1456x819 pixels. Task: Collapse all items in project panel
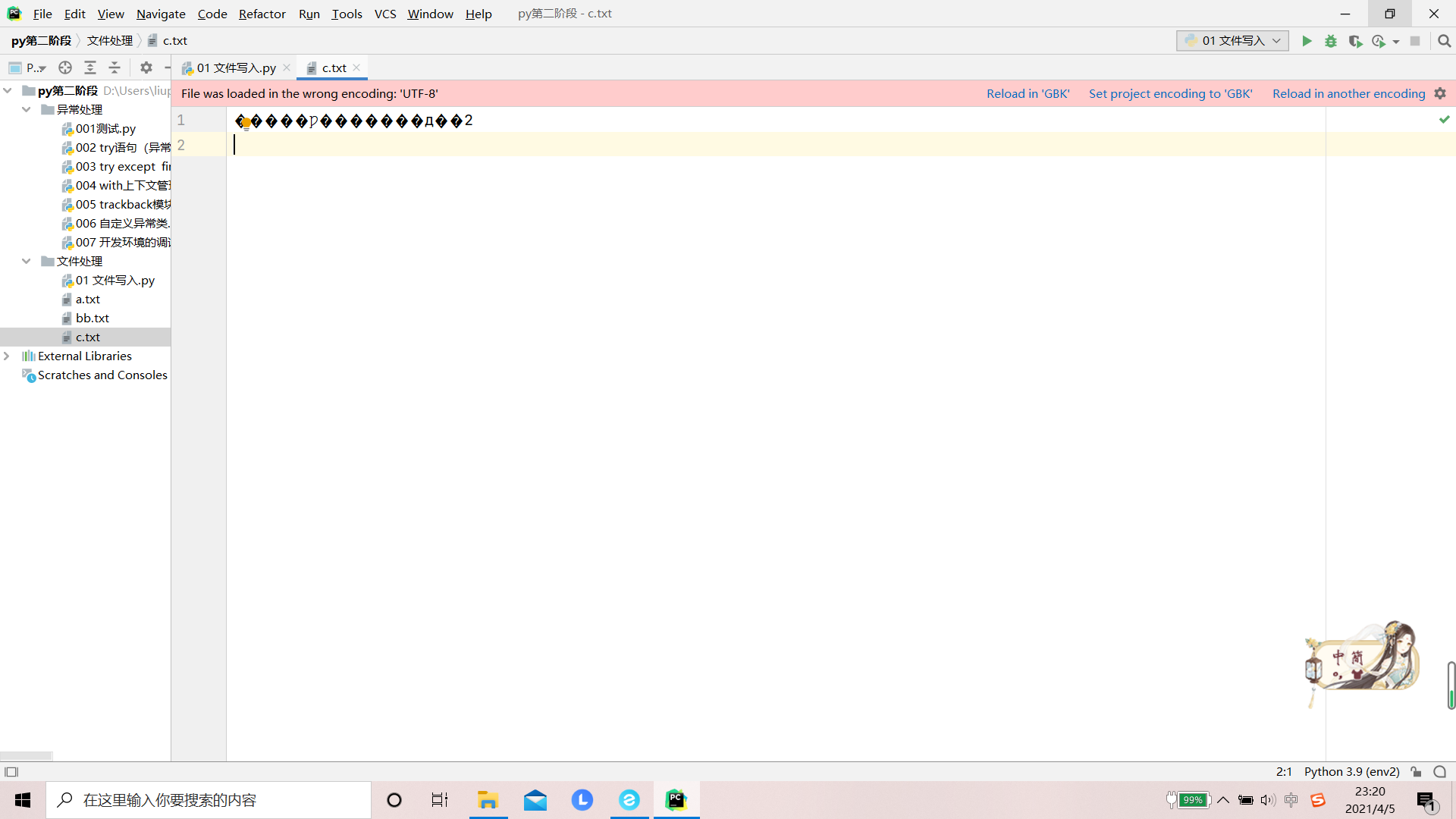[x=115, y=67]
